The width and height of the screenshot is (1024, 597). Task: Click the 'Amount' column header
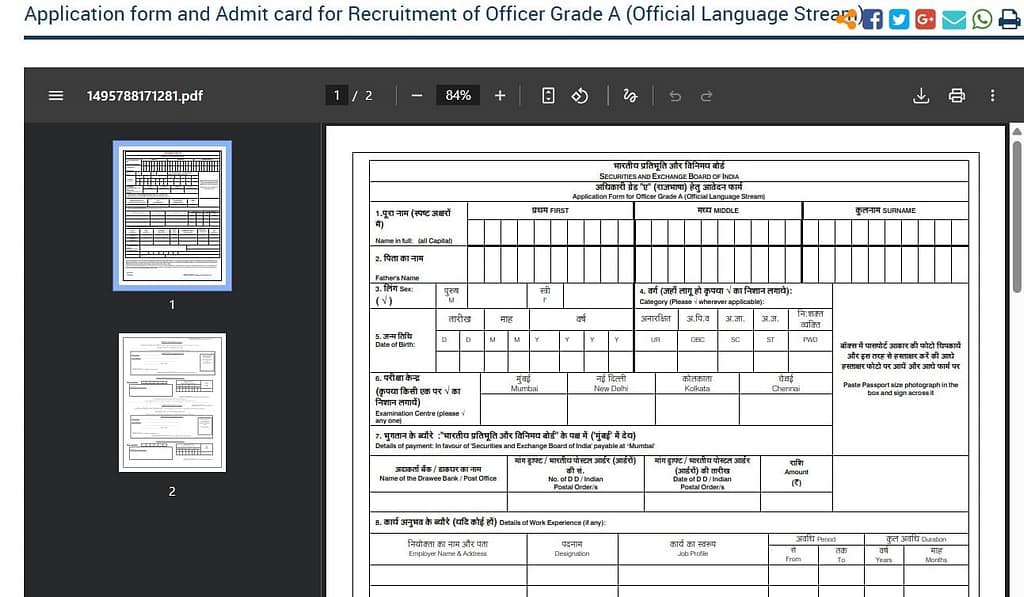(x=796, y=472)
